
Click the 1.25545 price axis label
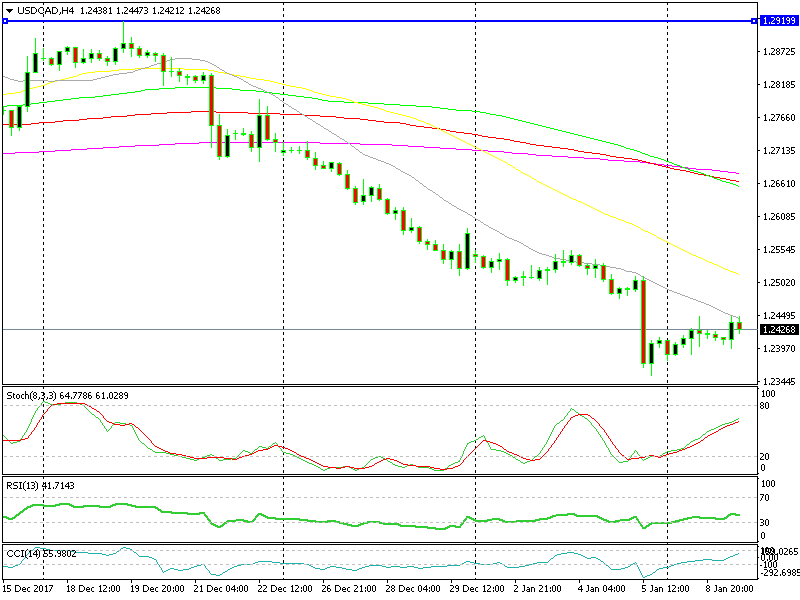(779, 249)
